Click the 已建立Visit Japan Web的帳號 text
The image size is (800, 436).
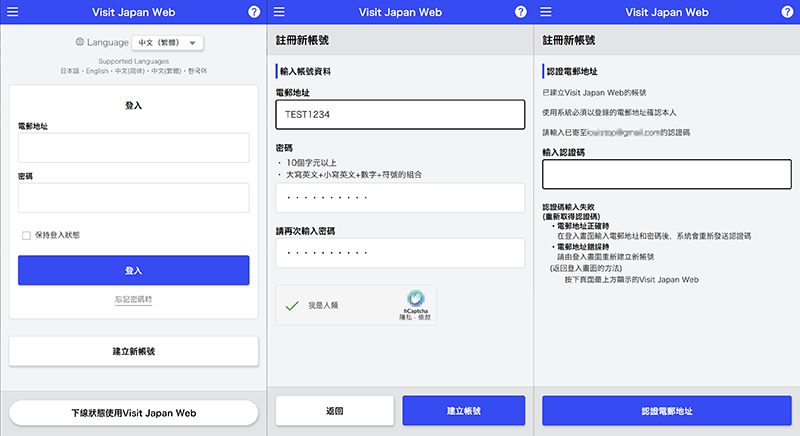(x=594, y=92)
